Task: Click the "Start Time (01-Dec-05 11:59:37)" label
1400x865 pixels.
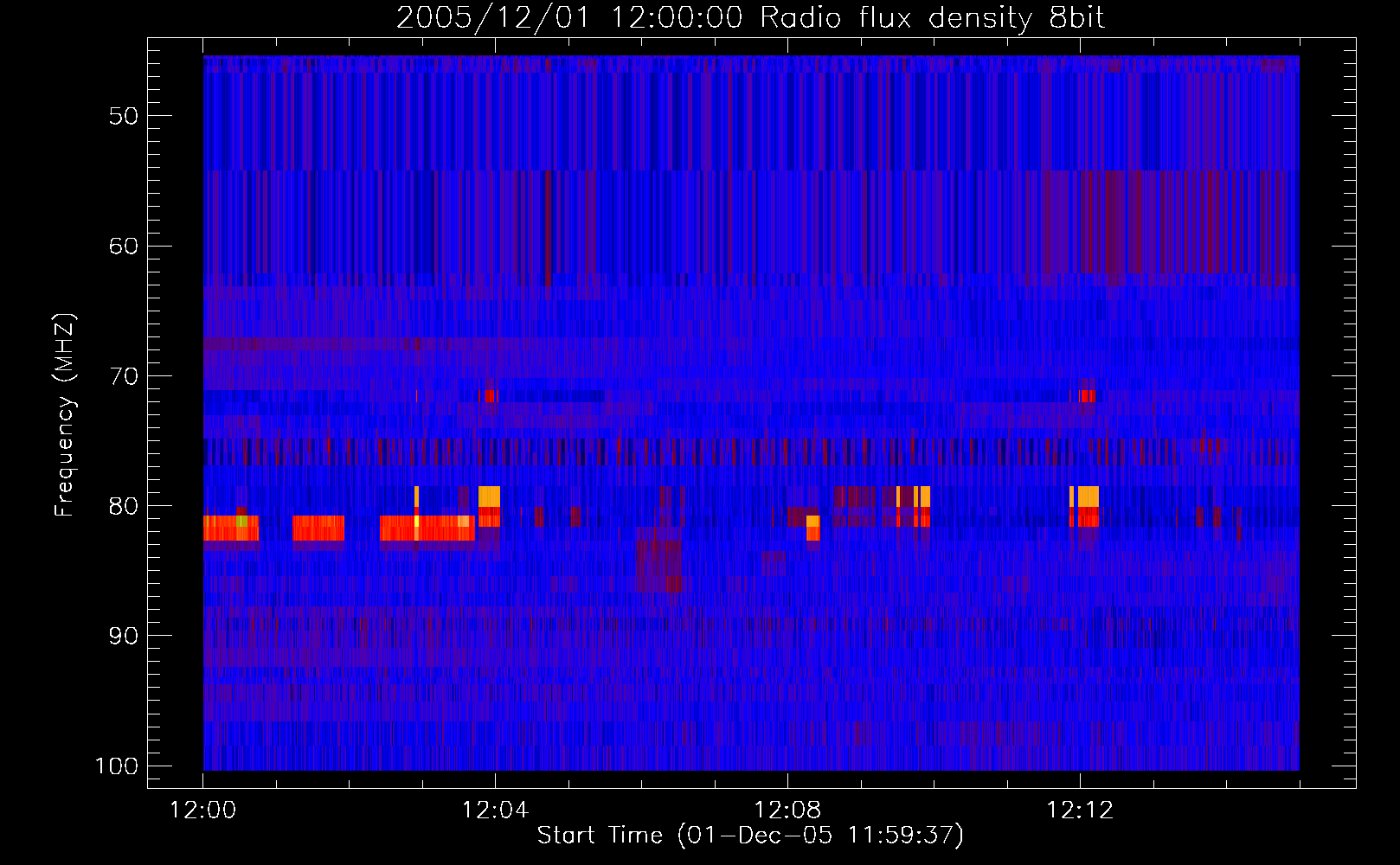Action: [750, 836]
